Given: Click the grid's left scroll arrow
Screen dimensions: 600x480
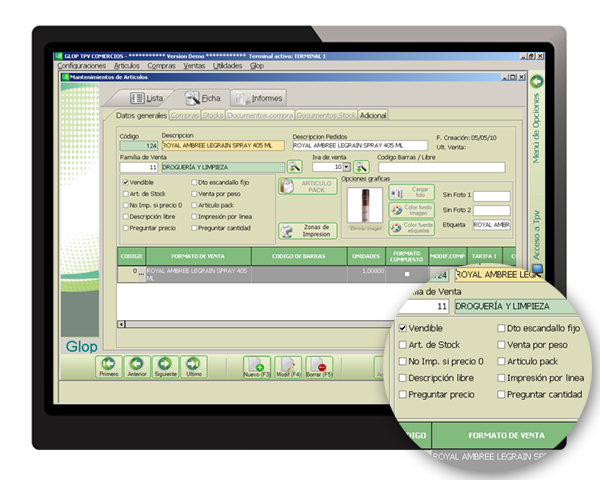Looking at the screenshot, I should pyautogui.click(x=121, y=324).
